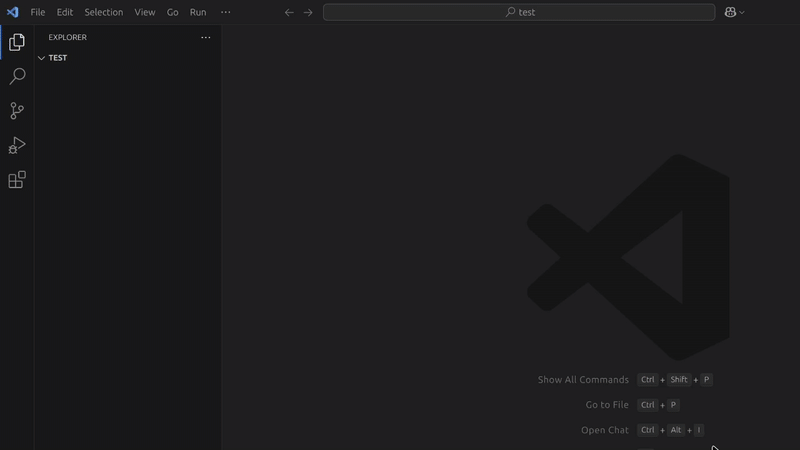The width and height of the screenshot is (800, 450).
Task: Select the TEST folder header
Action: tap(128, 58)
